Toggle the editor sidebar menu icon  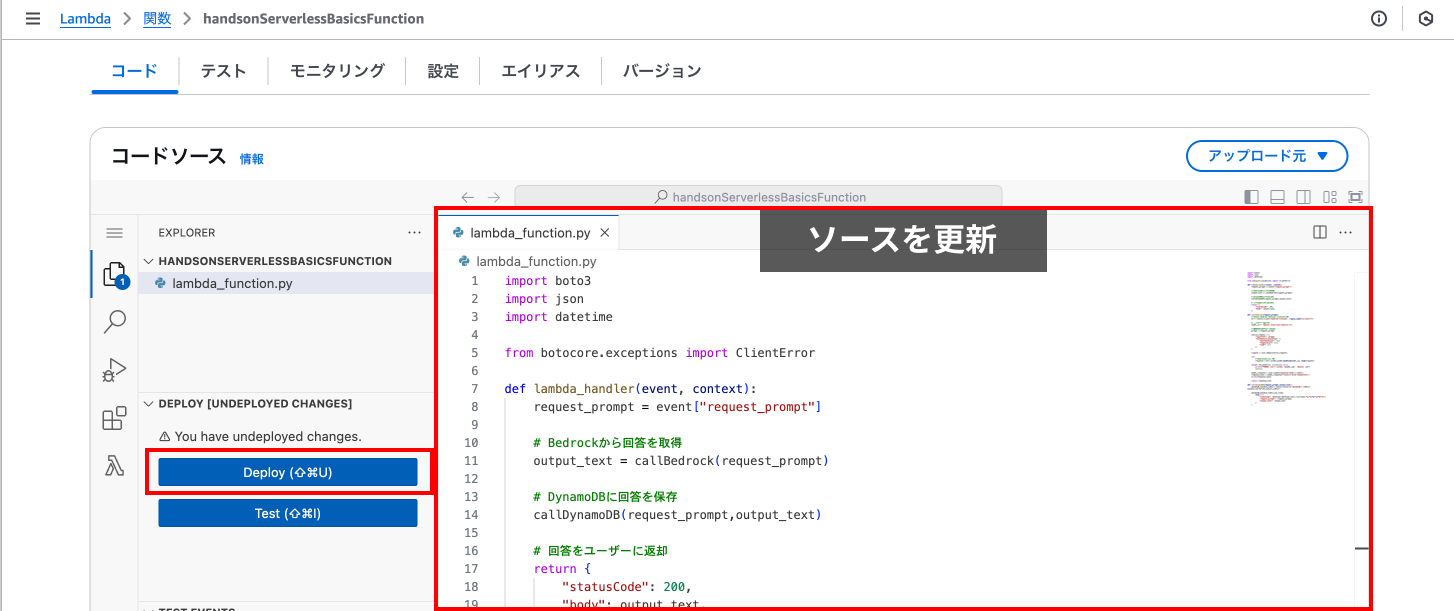(114, 233)
